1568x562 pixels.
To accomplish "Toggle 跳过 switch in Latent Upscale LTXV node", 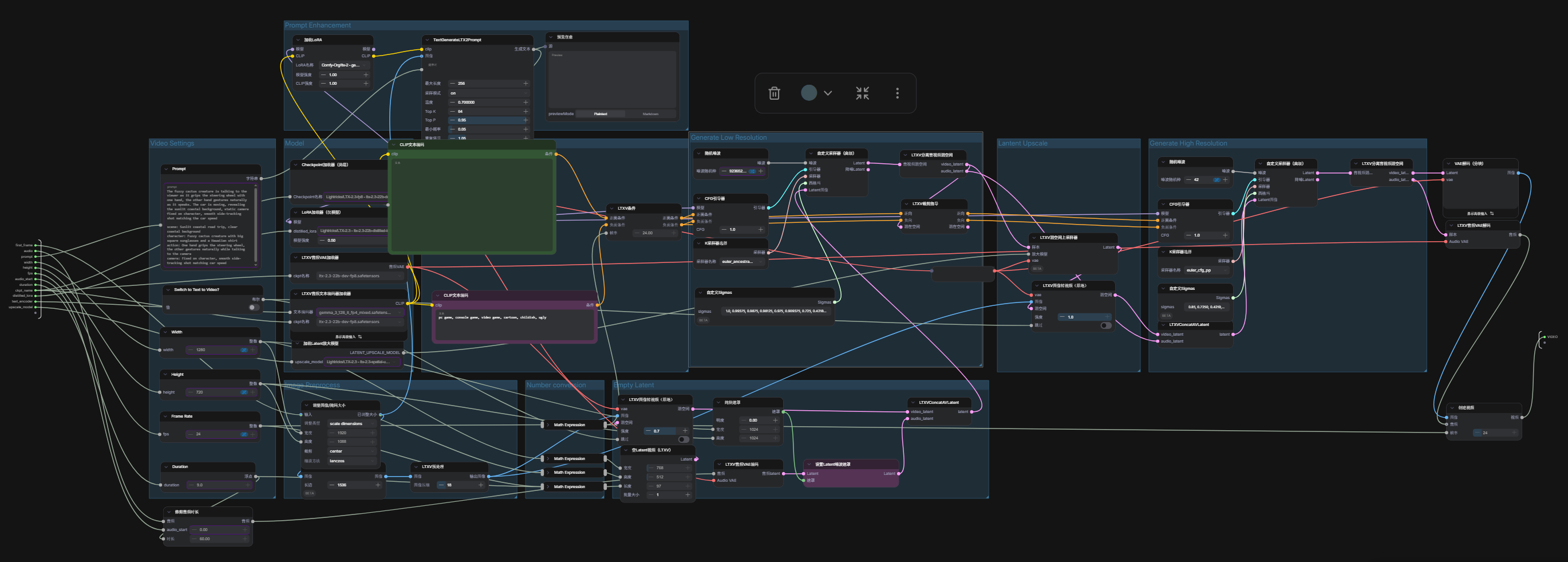I will pyautogui.click(x=1105, y=326).
